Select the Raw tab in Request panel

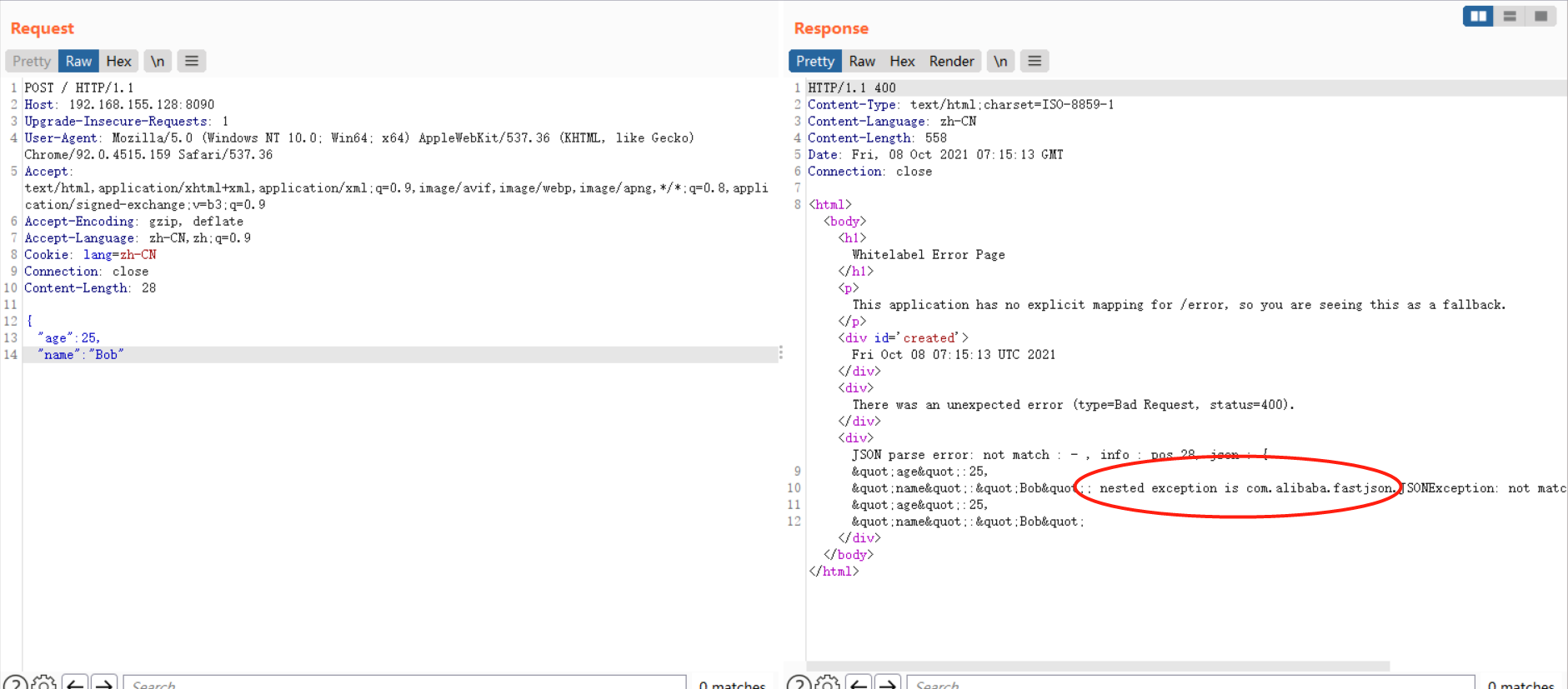click(78, 61)
